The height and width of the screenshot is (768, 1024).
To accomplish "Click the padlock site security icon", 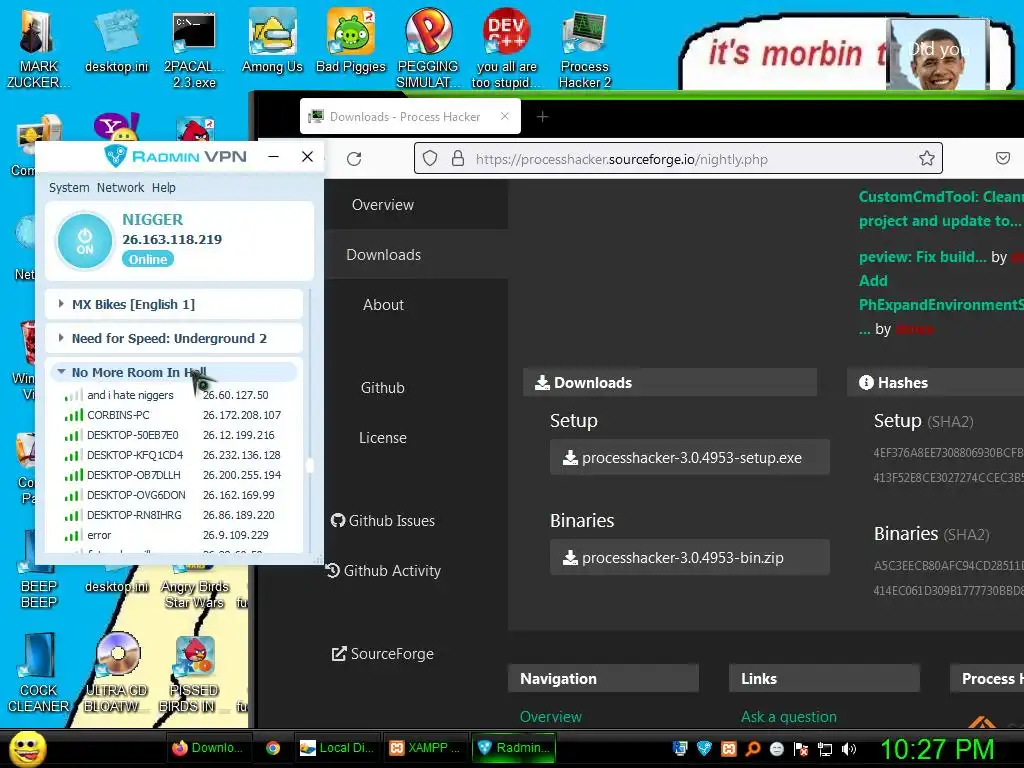I will (458, 158).
